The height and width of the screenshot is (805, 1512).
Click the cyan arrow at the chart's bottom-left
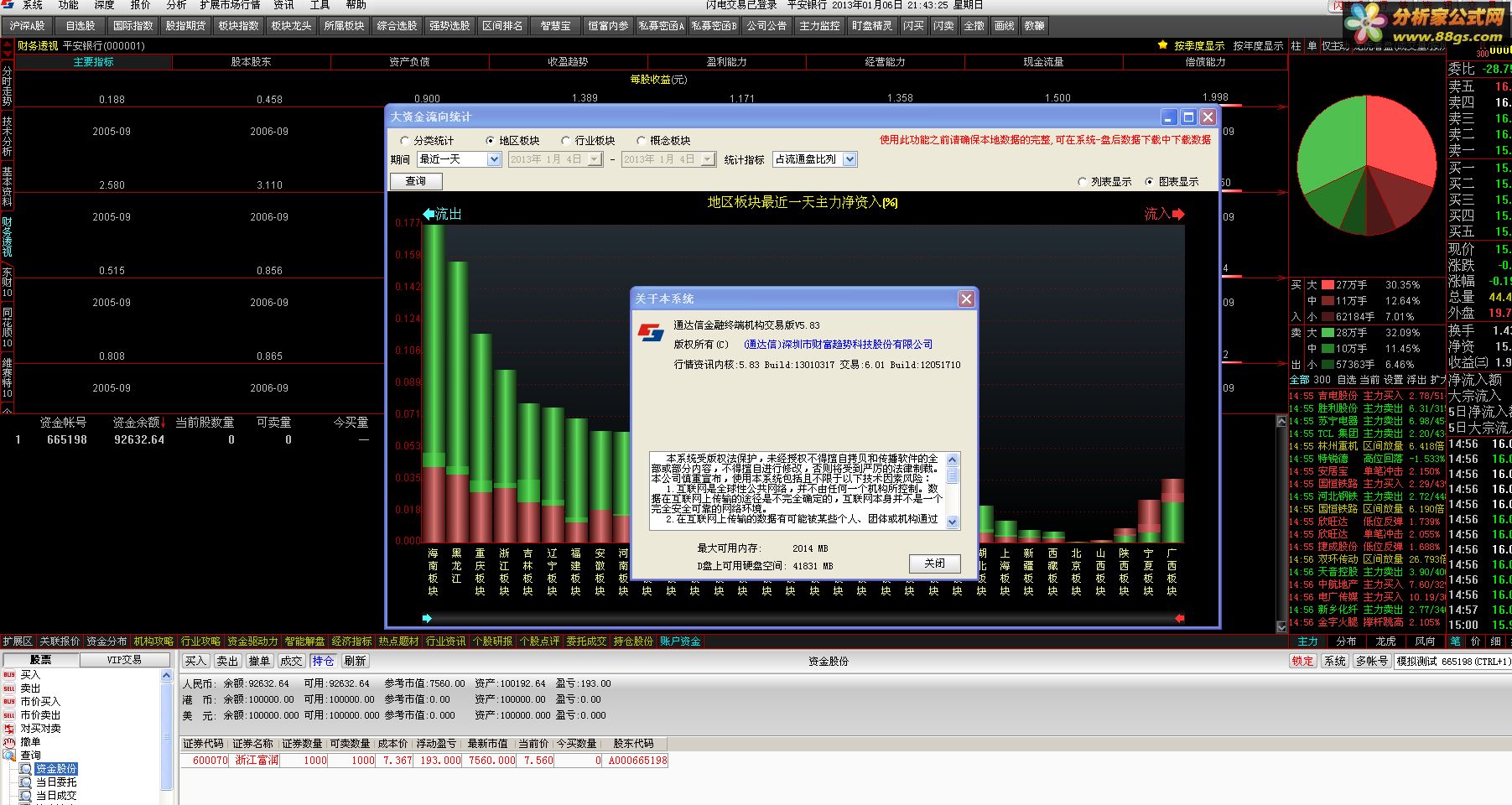[427, 618]
